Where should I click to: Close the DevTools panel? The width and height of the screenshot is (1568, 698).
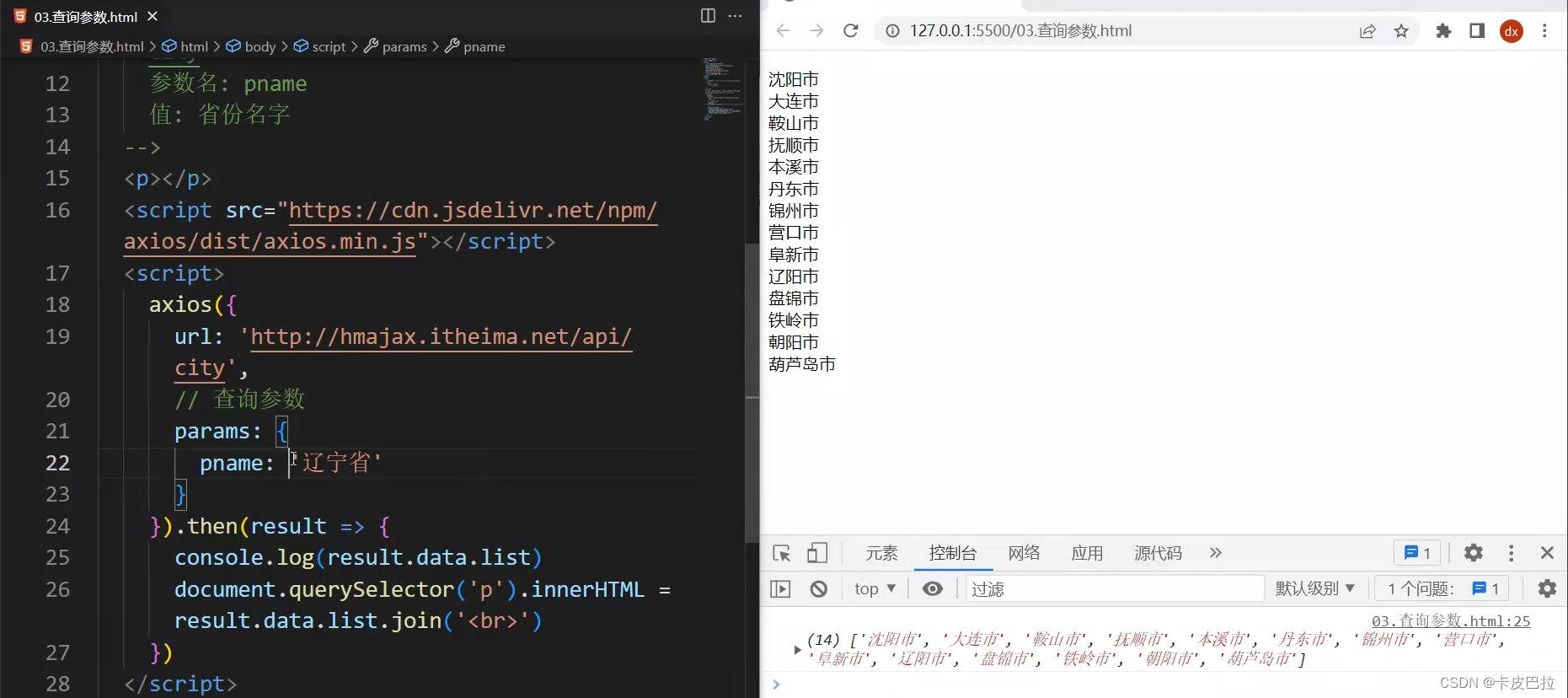(1547, 553)
